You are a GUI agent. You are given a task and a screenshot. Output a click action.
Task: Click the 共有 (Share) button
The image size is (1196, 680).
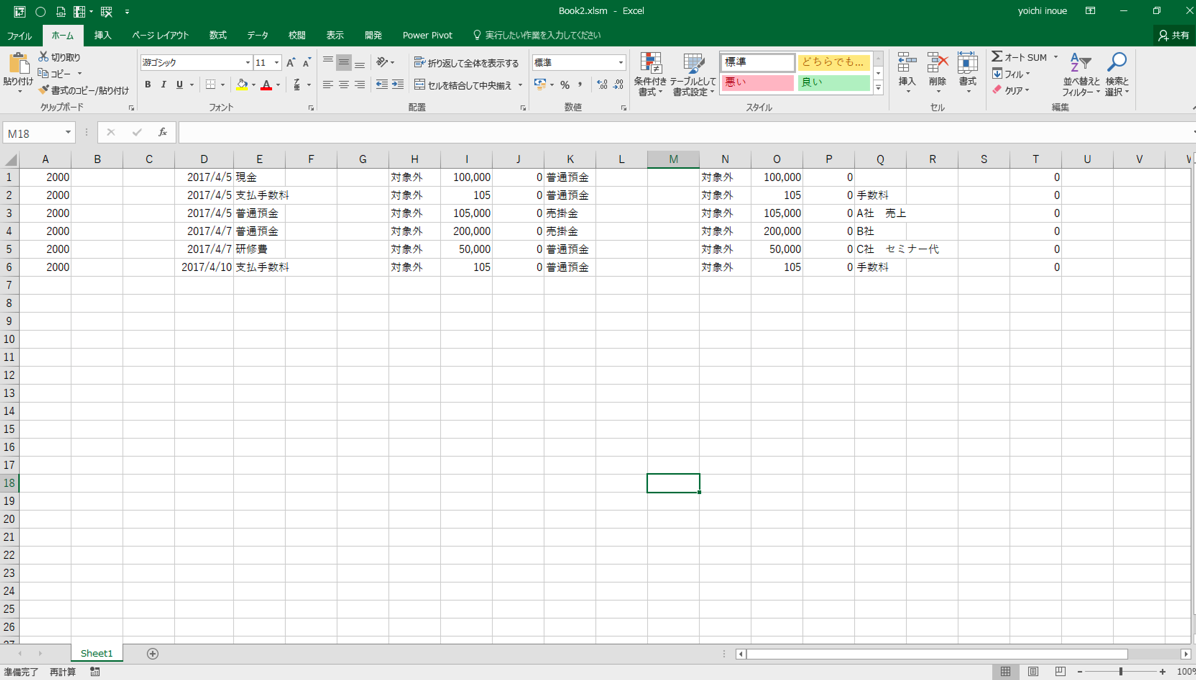1174,35
